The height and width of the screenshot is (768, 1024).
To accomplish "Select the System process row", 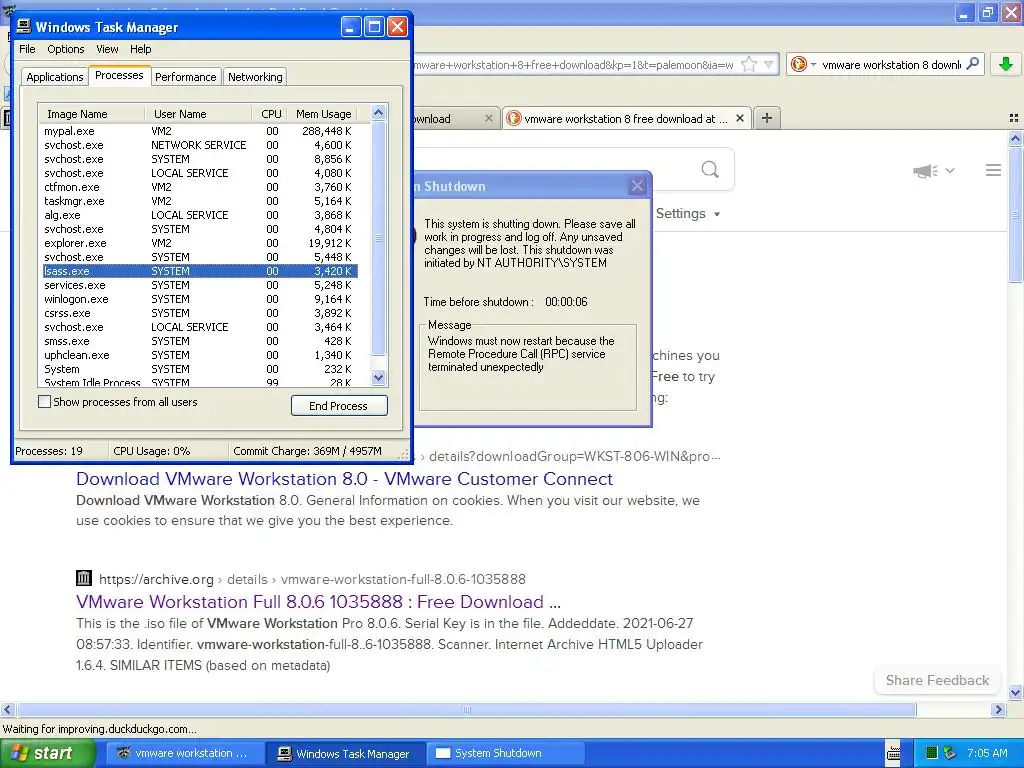I will coord(198,369).
